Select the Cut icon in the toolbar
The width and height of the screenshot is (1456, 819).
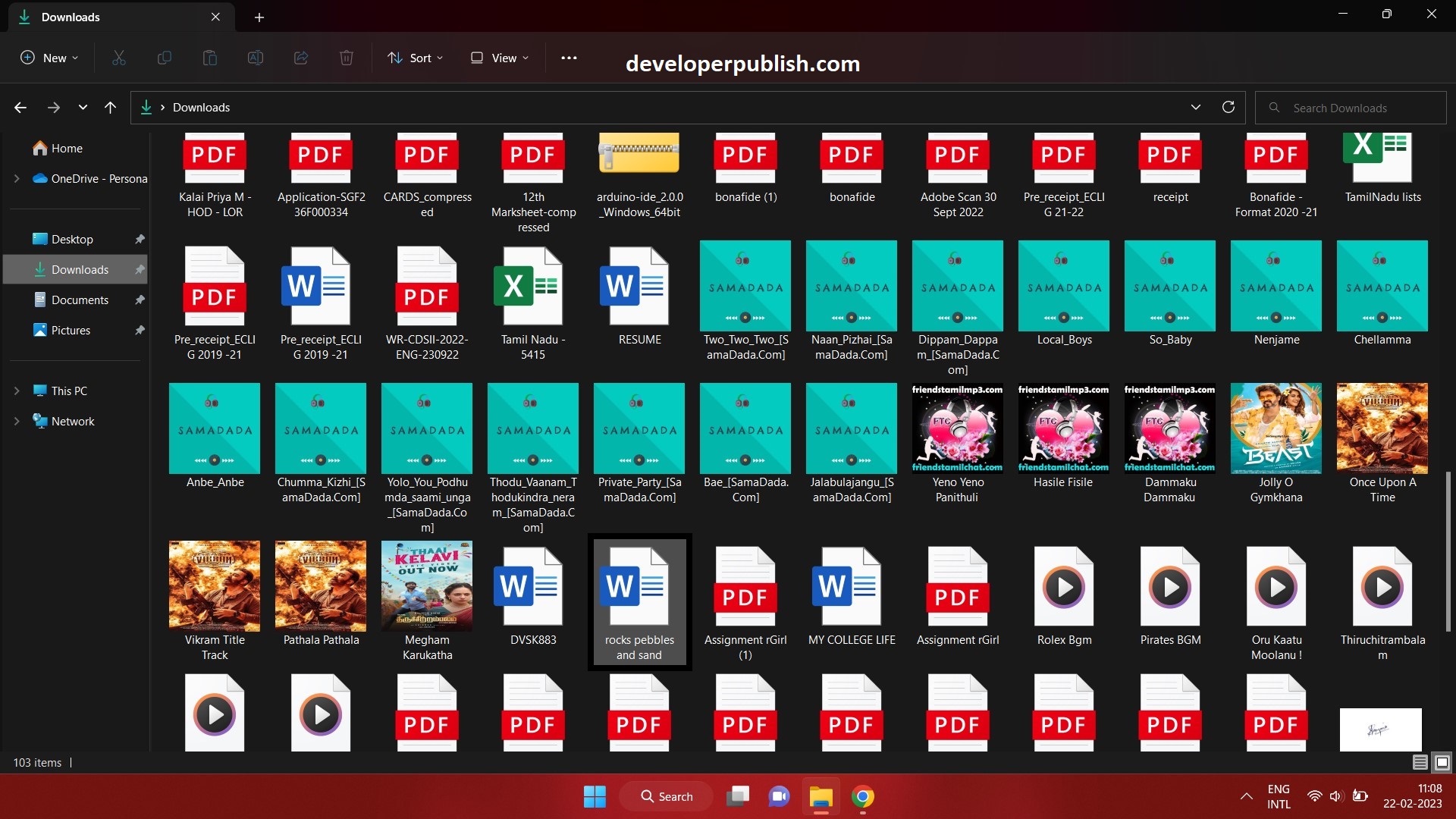(x=118, y=57)
